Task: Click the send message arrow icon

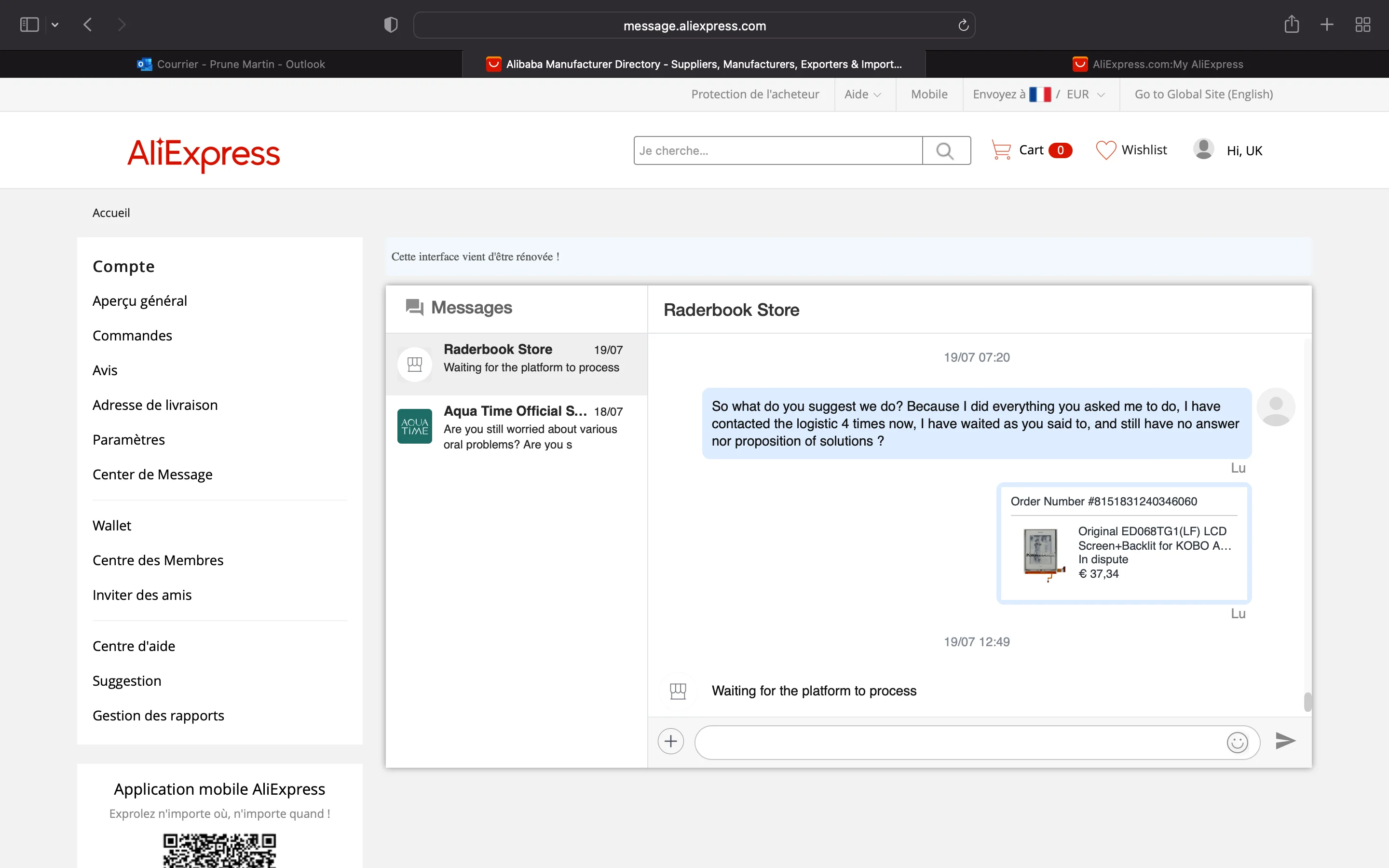Action: [1285, 741]
